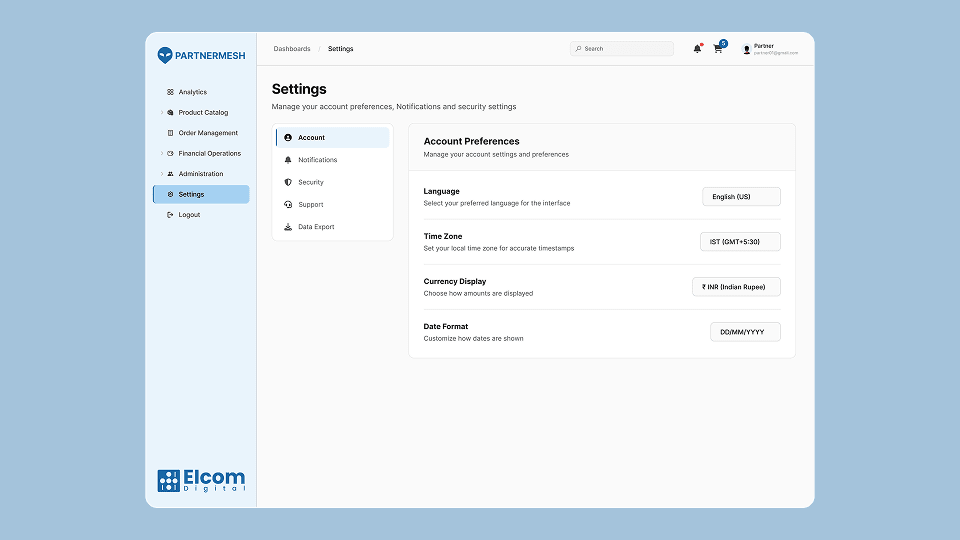Expand the Financial Operations chevron

click(161, 154)
